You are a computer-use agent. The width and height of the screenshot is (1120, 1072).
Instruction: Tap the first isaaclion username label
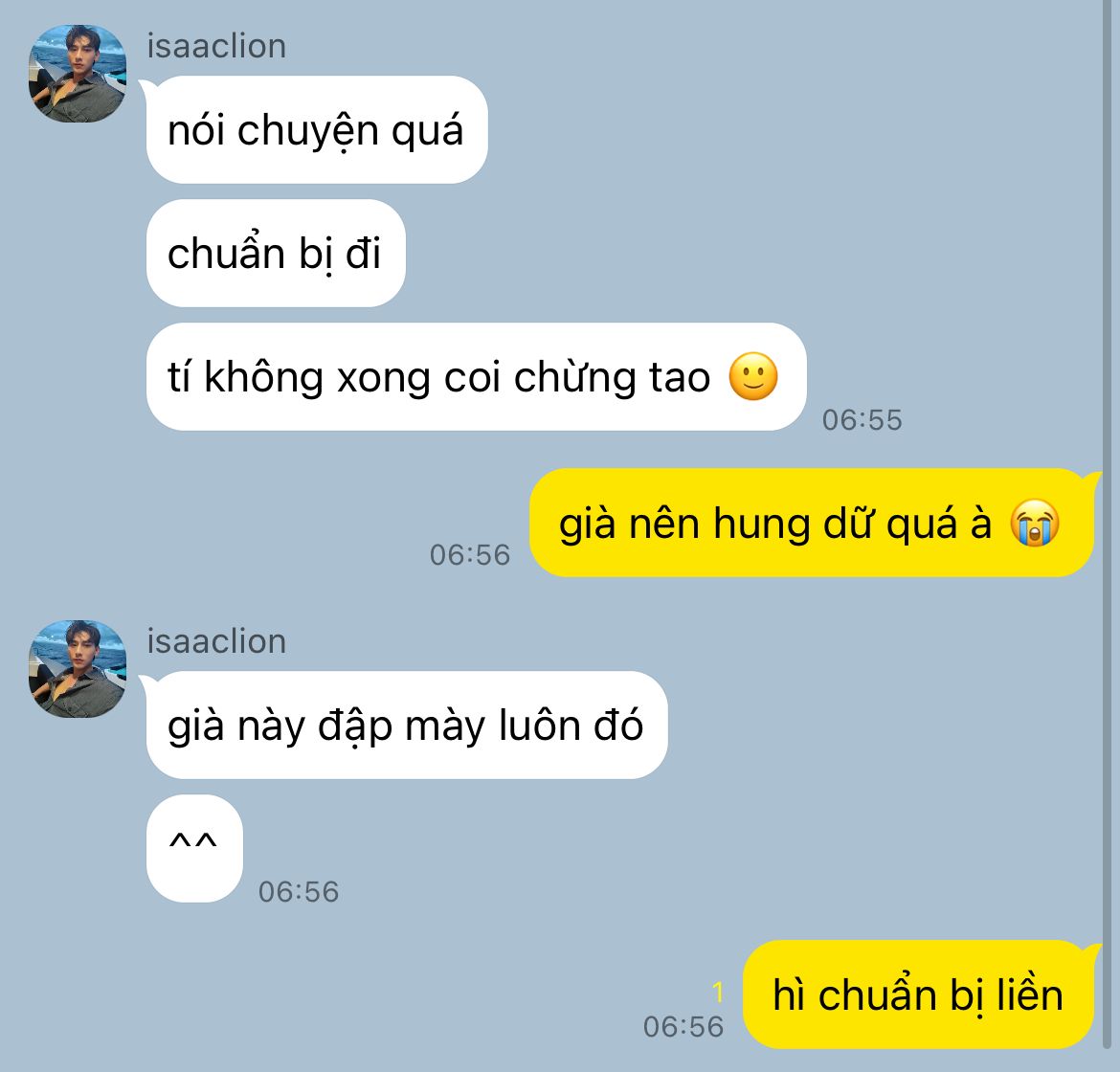pos(216,47)
